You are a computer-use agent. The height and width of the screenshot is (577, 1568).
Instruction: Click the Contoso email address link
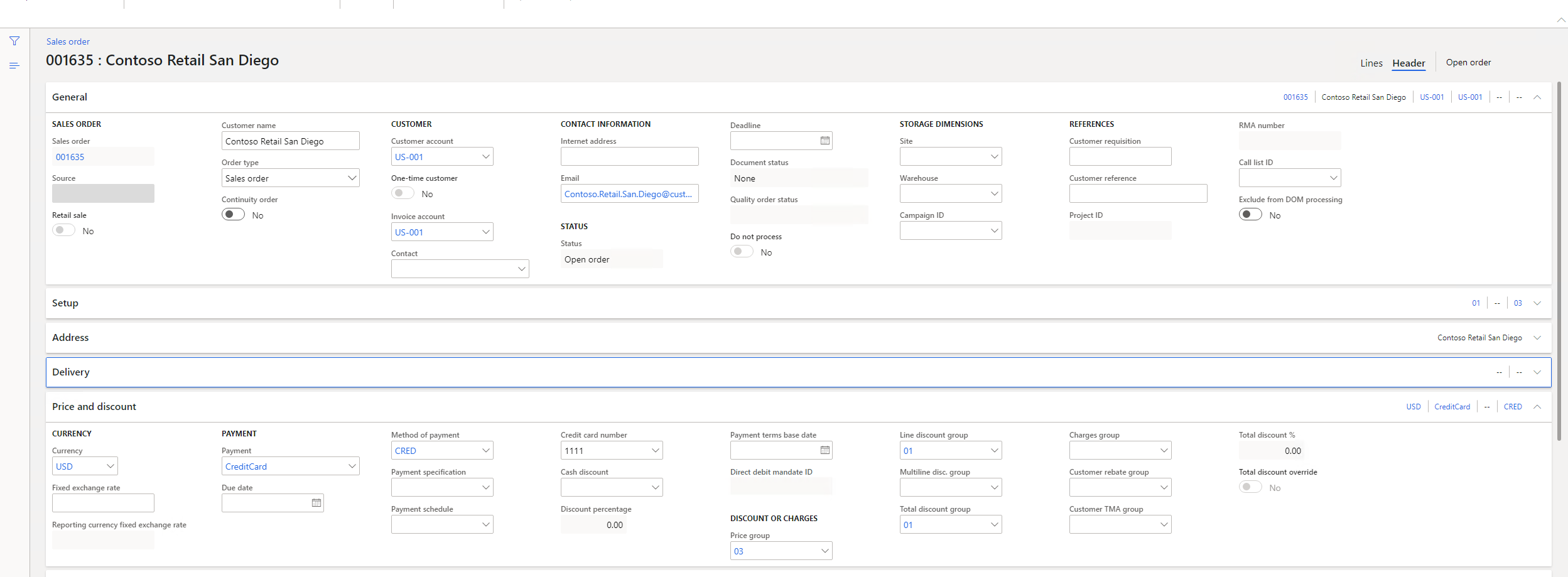click(x=629, y=194)
